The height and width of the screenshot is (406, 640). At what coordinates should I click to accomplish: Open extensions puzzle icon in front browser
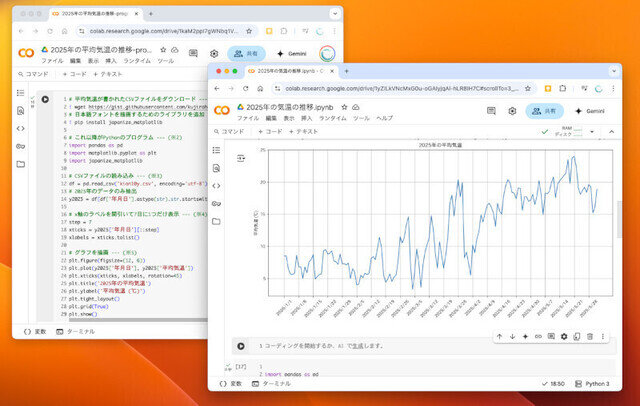(x=562, y=89)
